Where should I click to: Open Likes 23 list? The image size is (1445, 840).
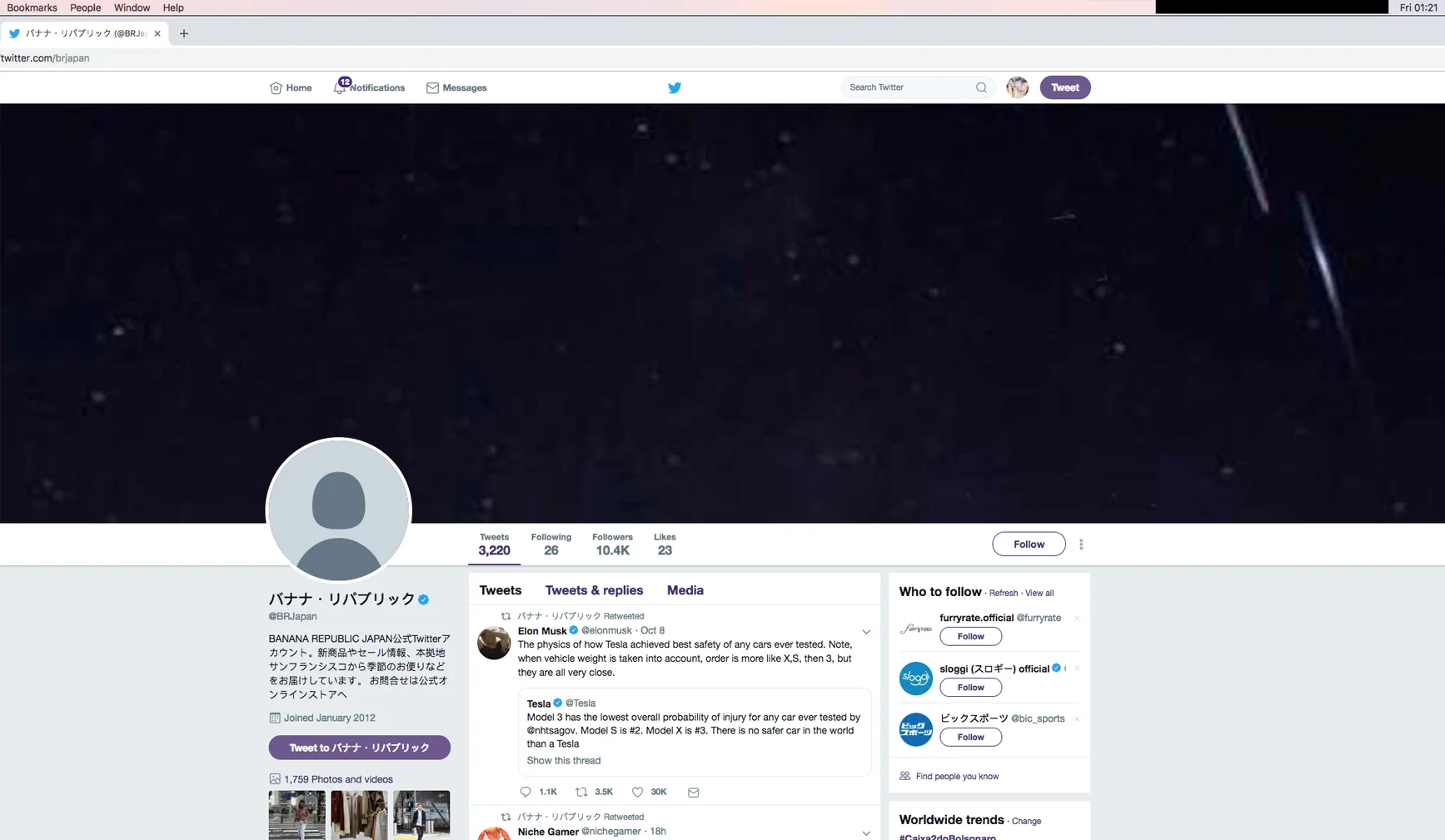tap(665, 544)
